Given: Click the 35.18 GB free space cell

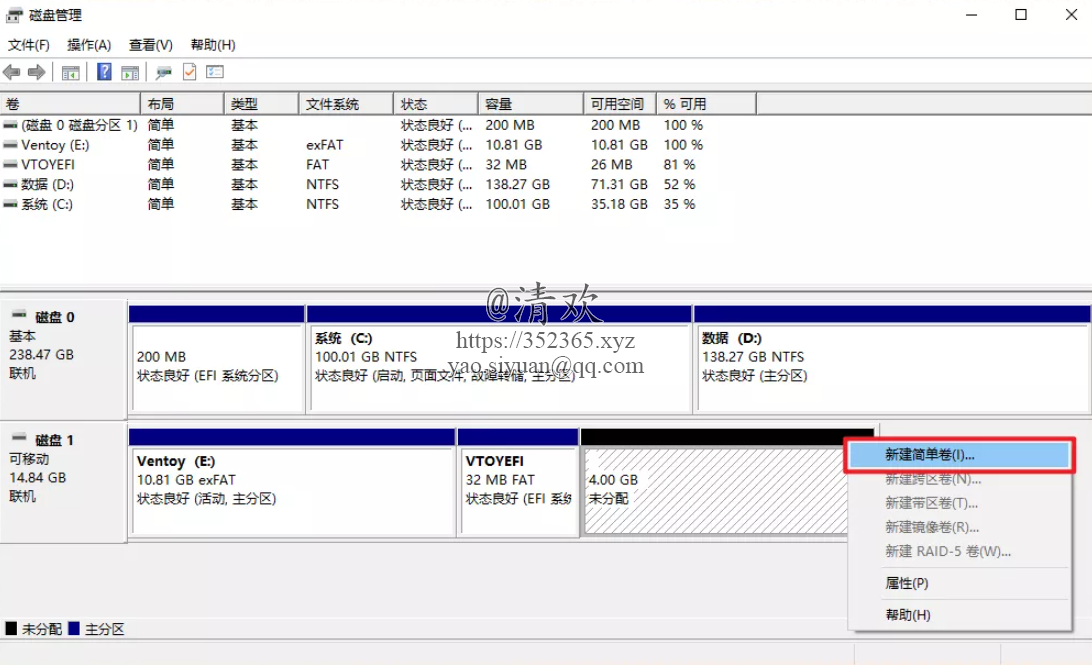Looking at the screenshot, I should point(619,204).
